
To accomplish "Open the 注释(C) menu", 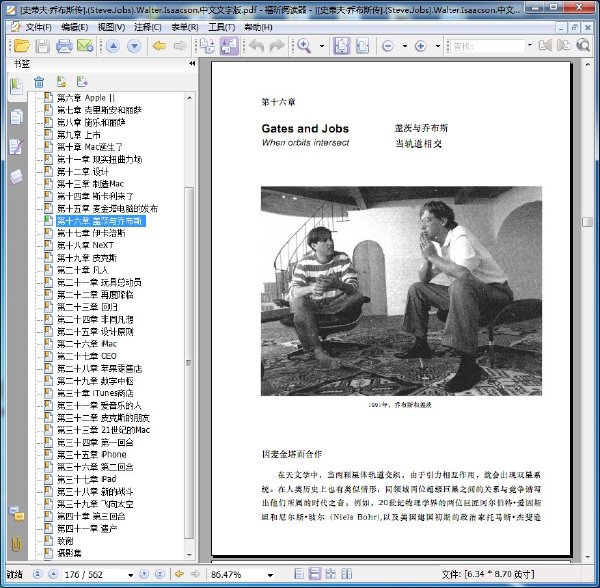I will click(148, 27).
